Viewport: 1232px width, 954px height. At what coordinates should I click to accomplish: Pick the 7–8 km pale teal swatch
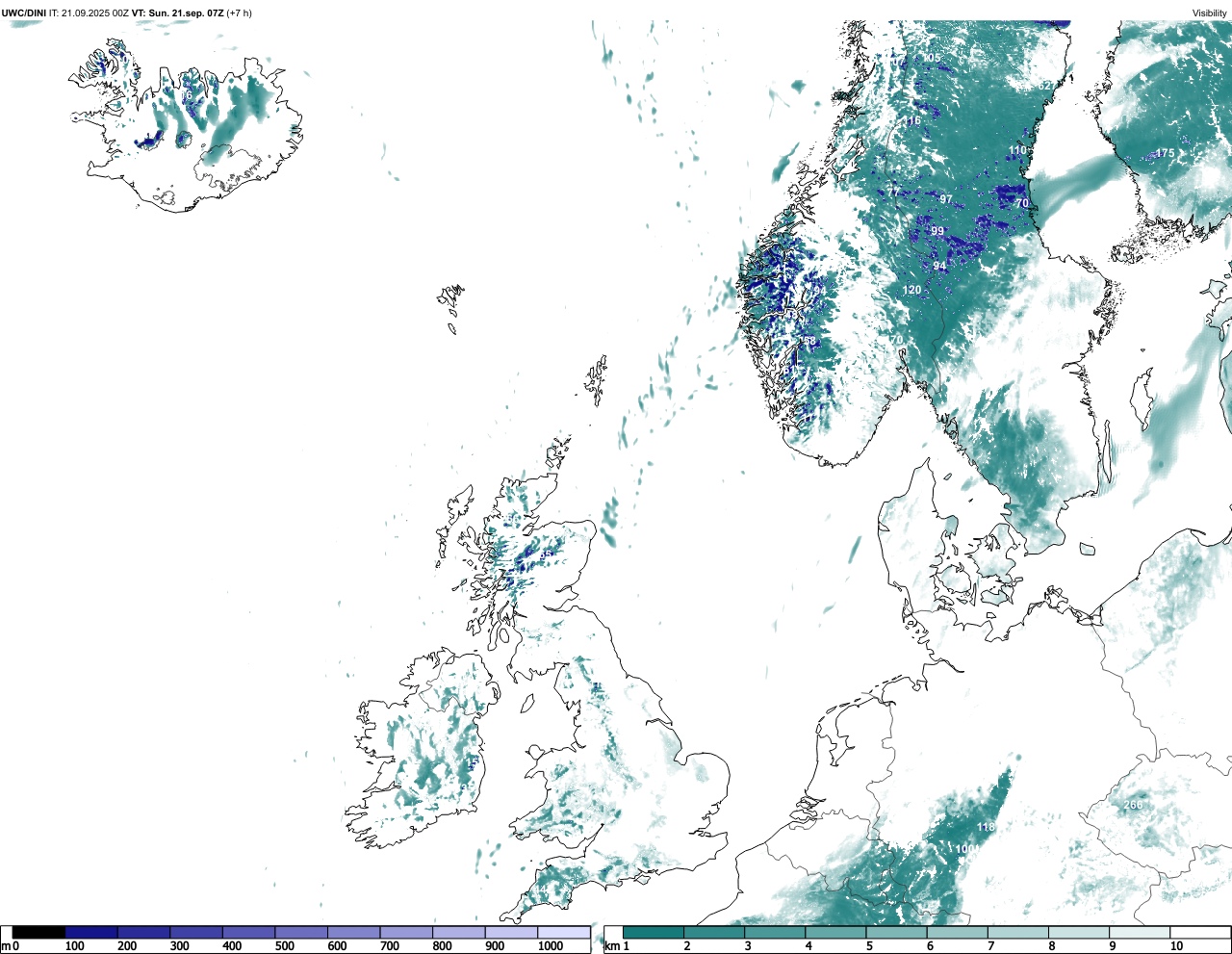pos(1017,933)
